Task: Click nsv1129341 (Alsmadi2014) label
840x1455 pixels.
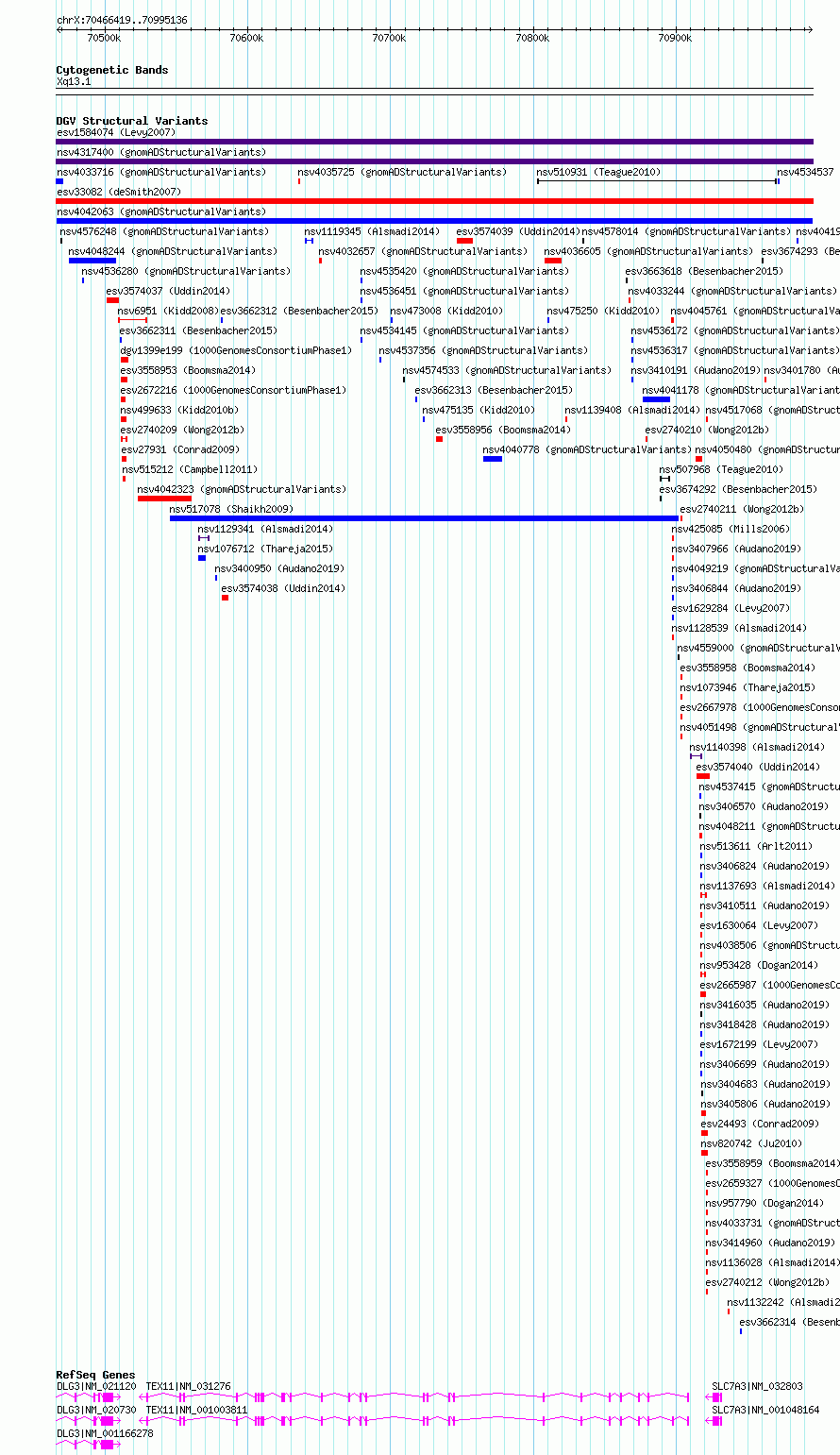Action: 265,529
